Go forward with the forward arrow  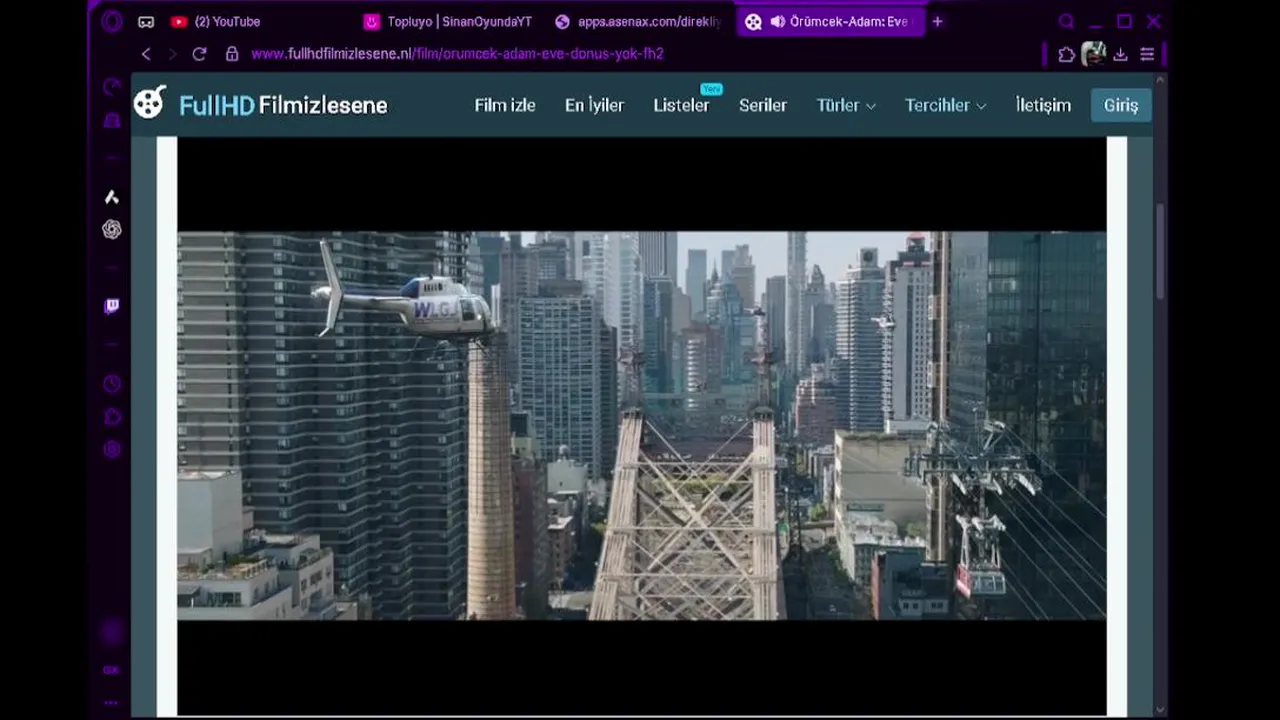coord(172,54)
